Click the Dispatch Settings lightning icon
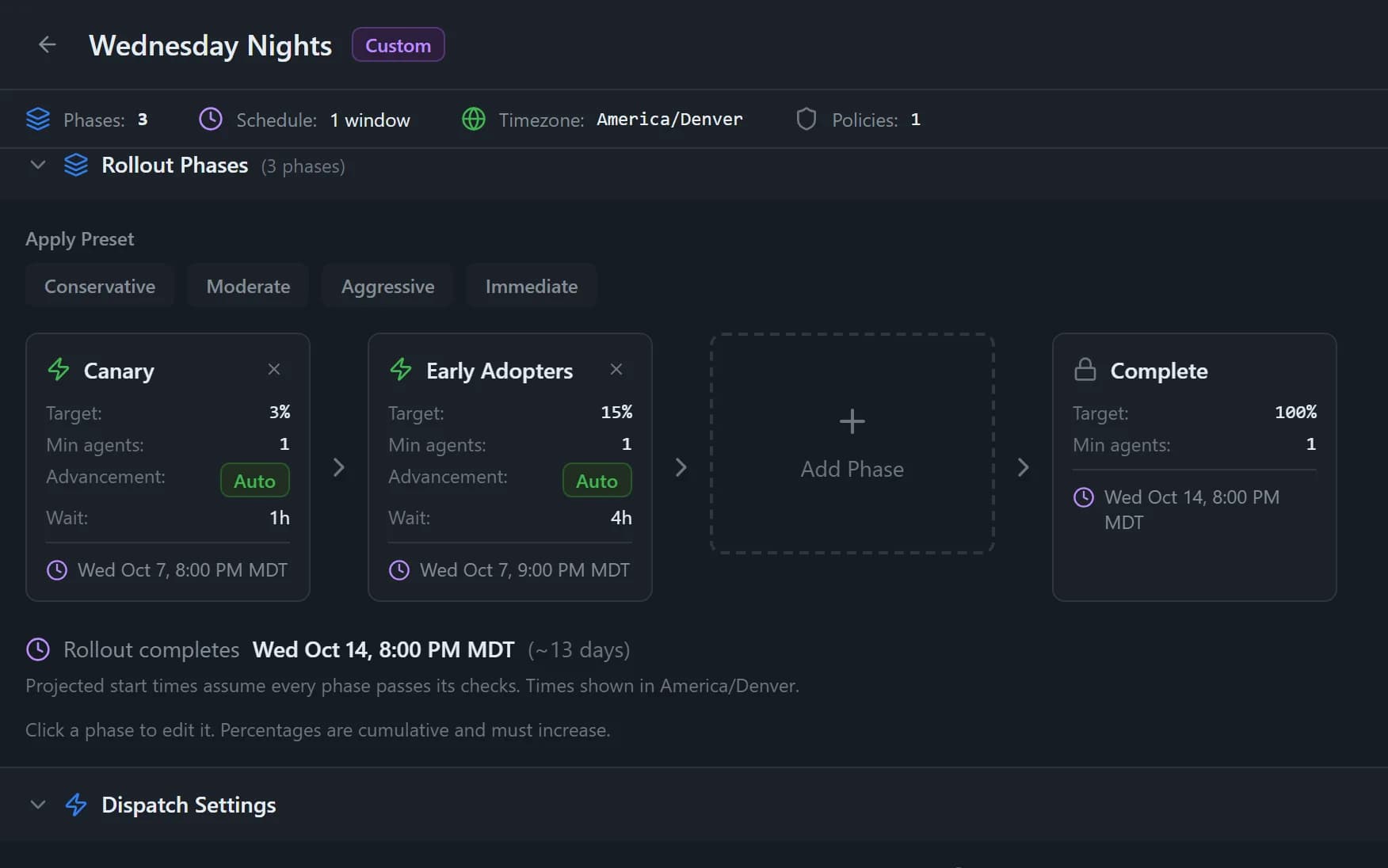The height and width of the screenshot is (868, 1388). 76,805
